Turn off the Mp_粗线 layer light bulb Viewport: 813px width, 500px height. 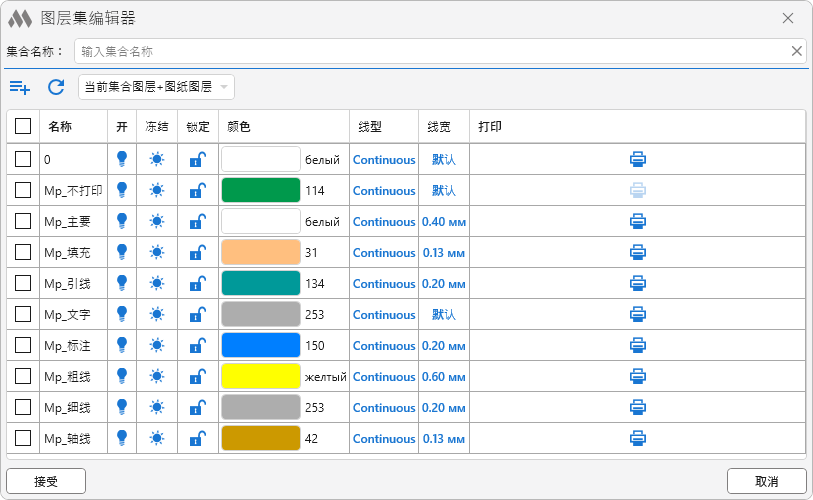[x=122, y=376]
